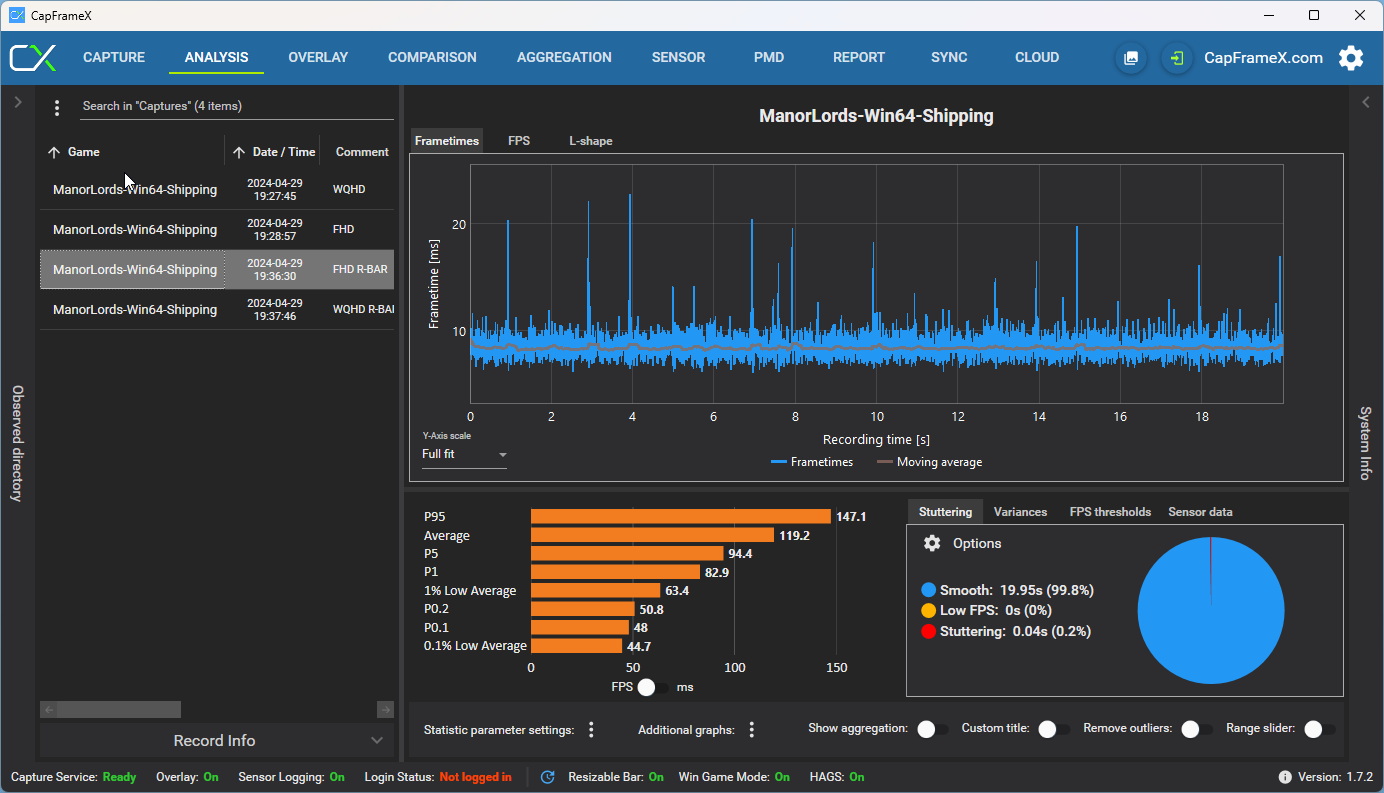Open the settings gear icon
The image size is (1384, 793).
pos(1351,58)
